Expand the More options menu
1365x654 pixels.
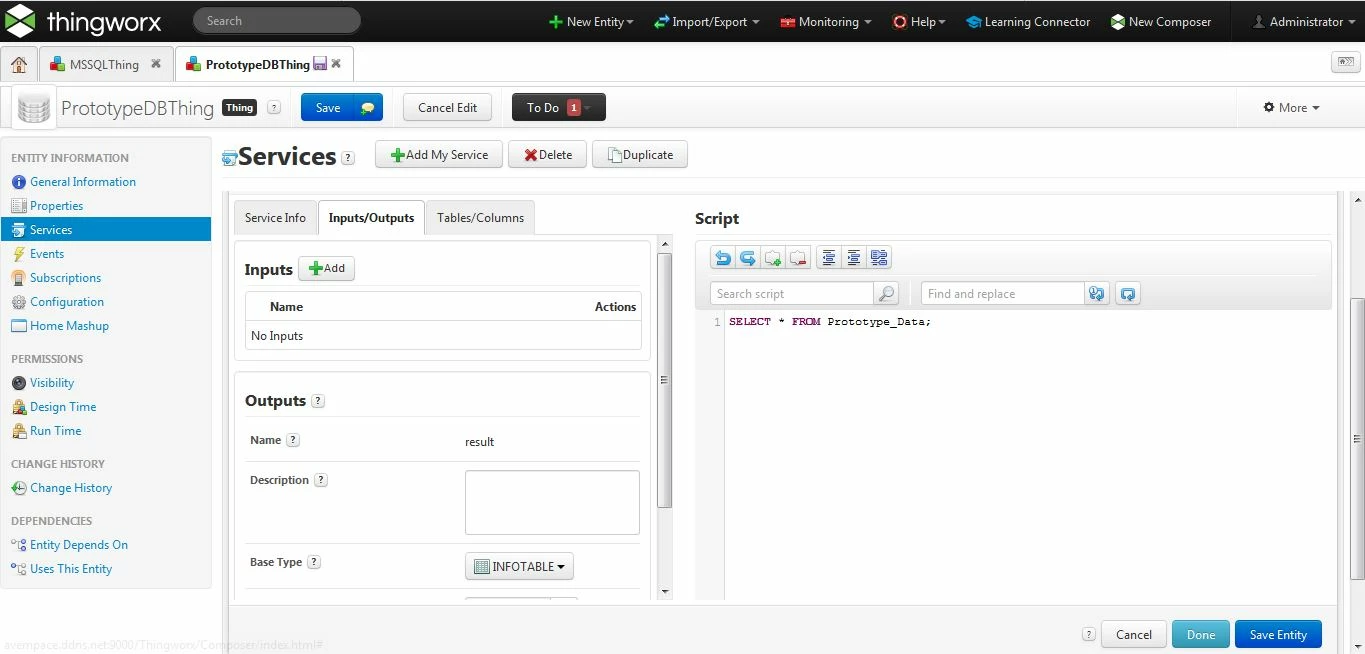1291,108
